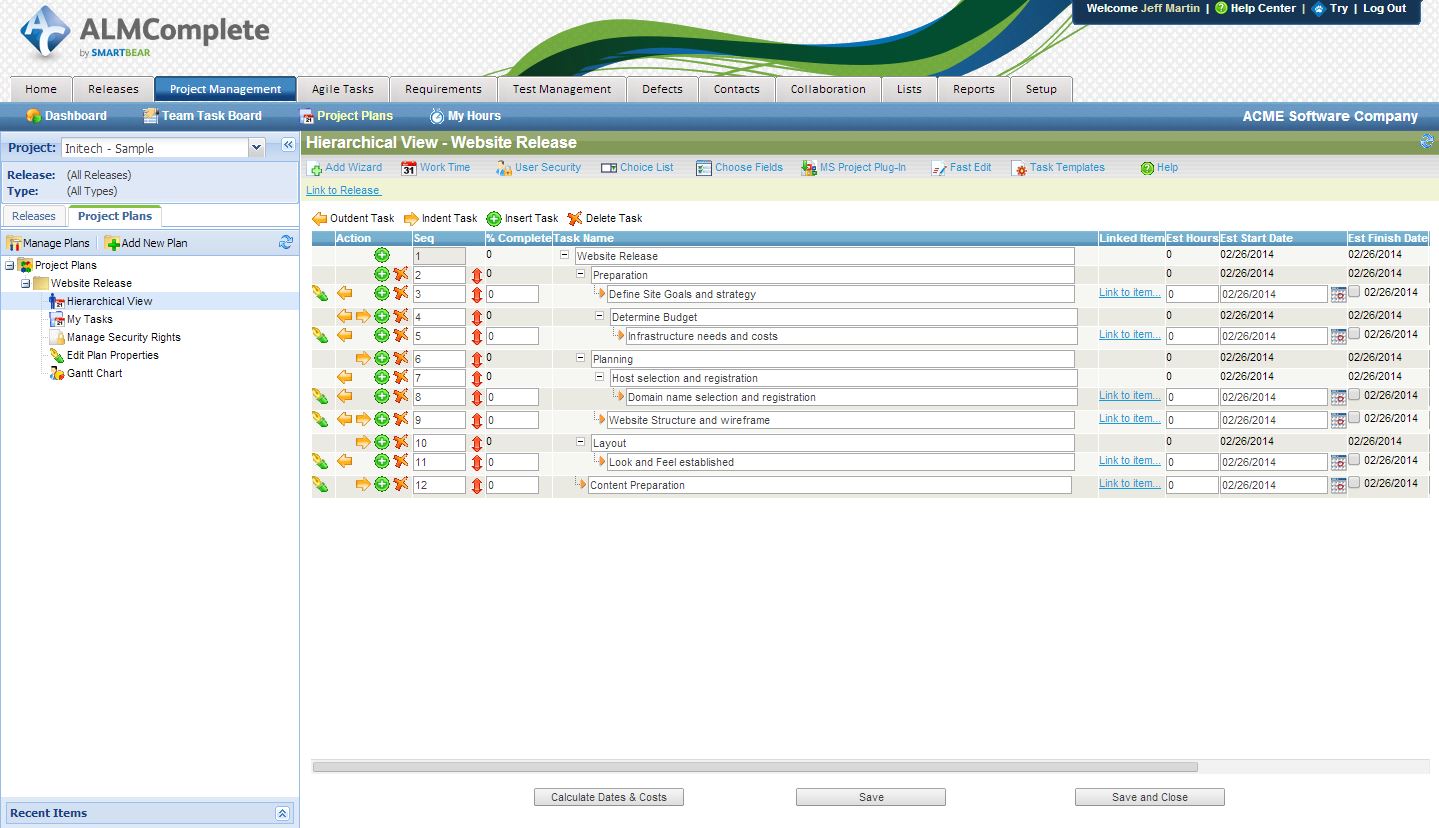Edit task row 3 using pencil icon
The width and height of the screenshot is (1439, 828).
tap(320, 293)
